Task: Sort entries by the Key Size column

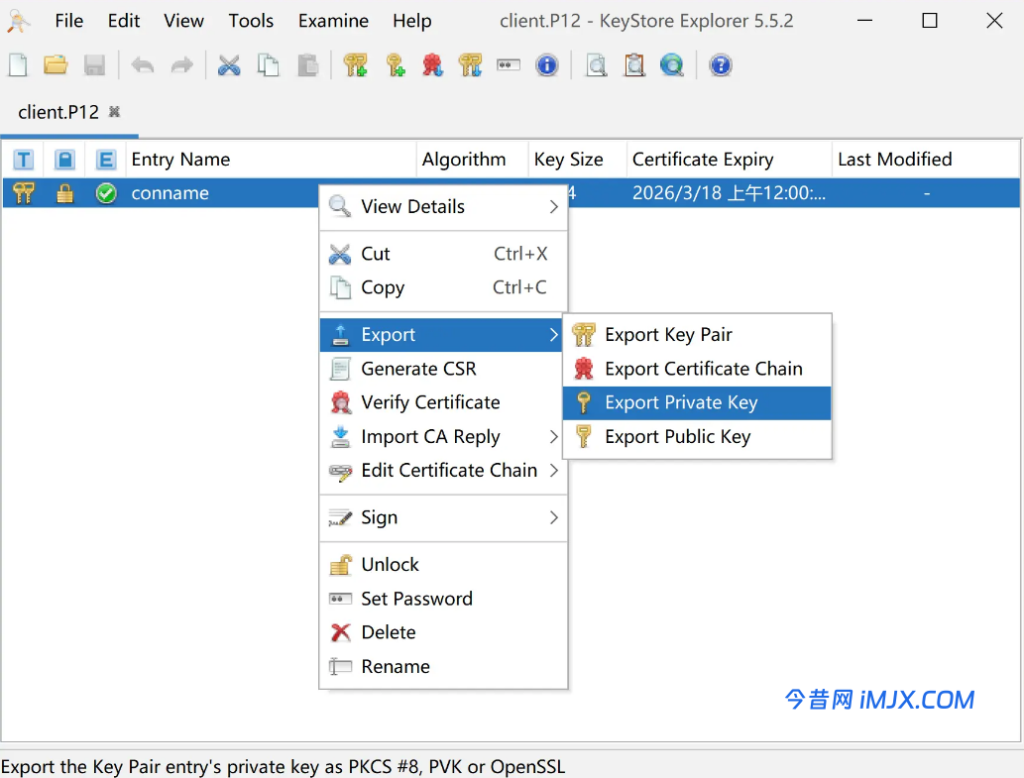Action: [x=577, y=159]
